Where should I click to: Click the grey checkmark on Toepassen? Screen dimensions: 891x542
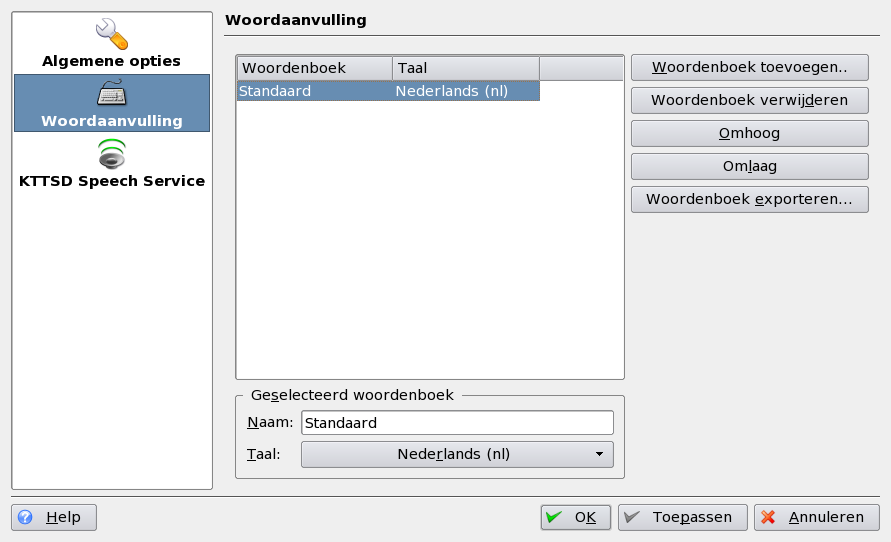(631, 517)
